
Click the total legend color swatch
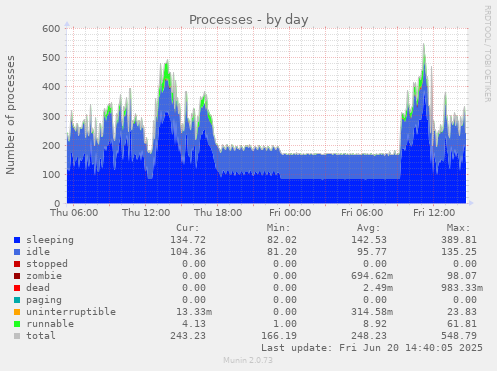point(17,336)
